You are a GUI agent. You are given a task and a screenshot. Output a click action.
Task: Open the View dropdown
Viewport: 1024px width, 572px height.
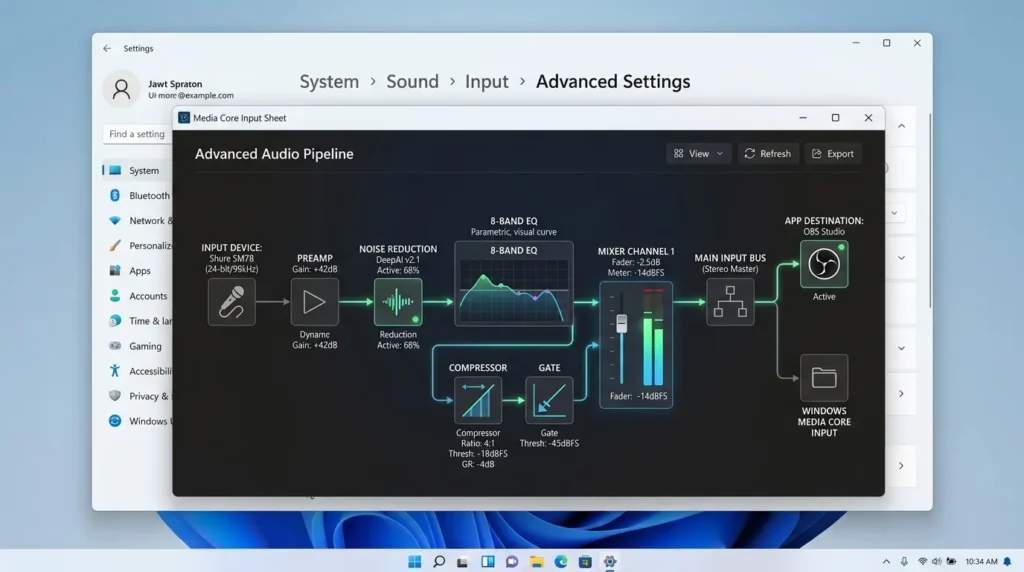[698, 153]
